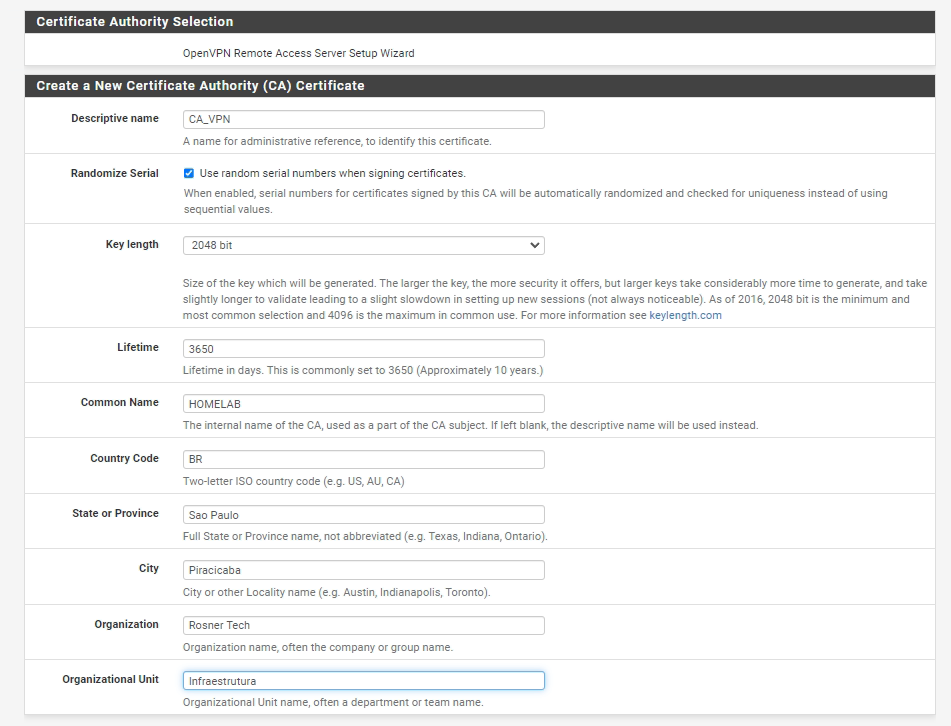This screenshot has width=951, height=726.
Task: Click the Country Code field with BR
Action: [363, 459]
